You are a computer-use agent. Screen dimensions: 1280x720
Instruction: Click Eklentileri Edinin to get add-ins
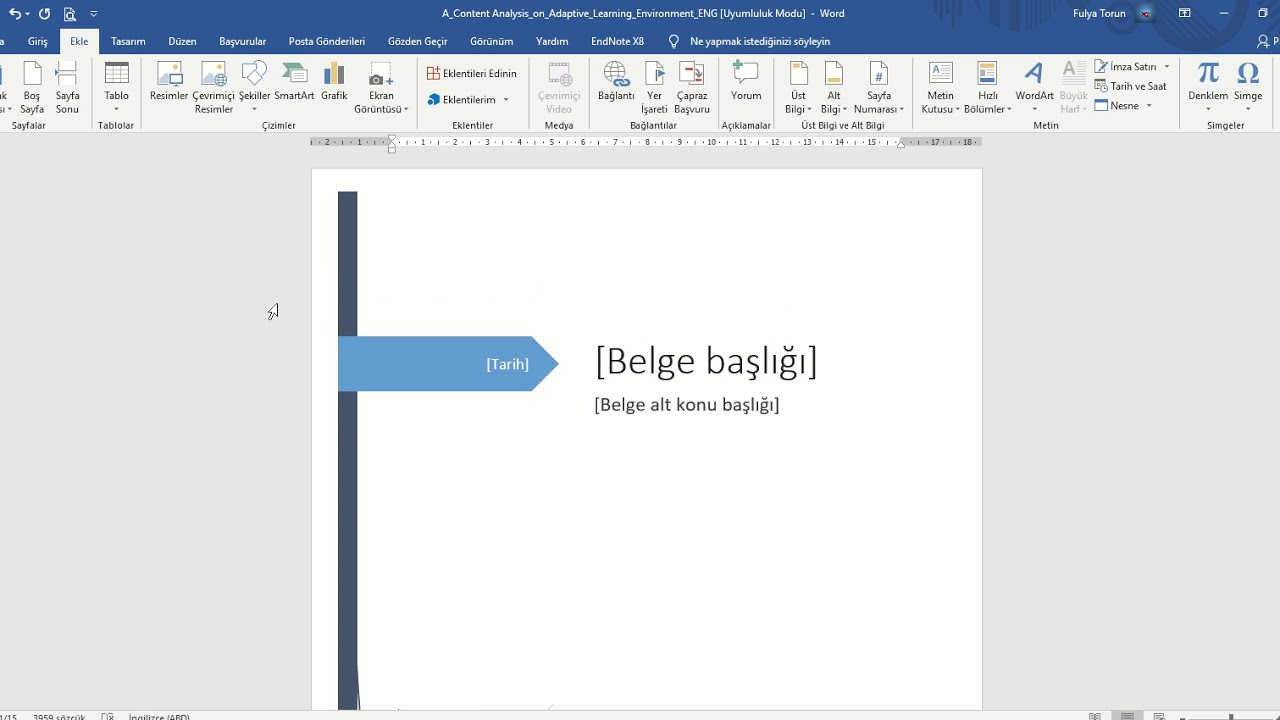(x=472, y=74)
